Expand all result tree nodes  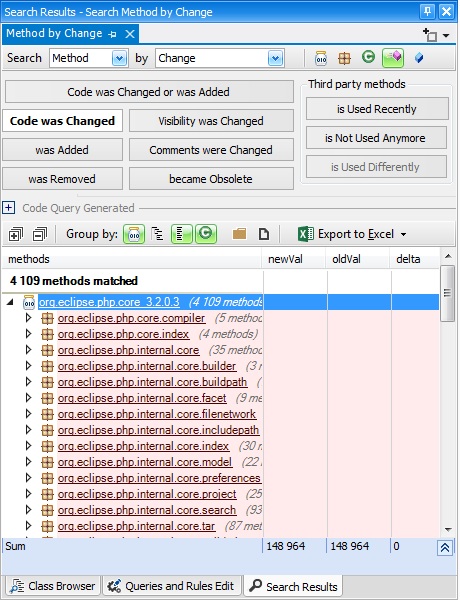pos(15,234)
